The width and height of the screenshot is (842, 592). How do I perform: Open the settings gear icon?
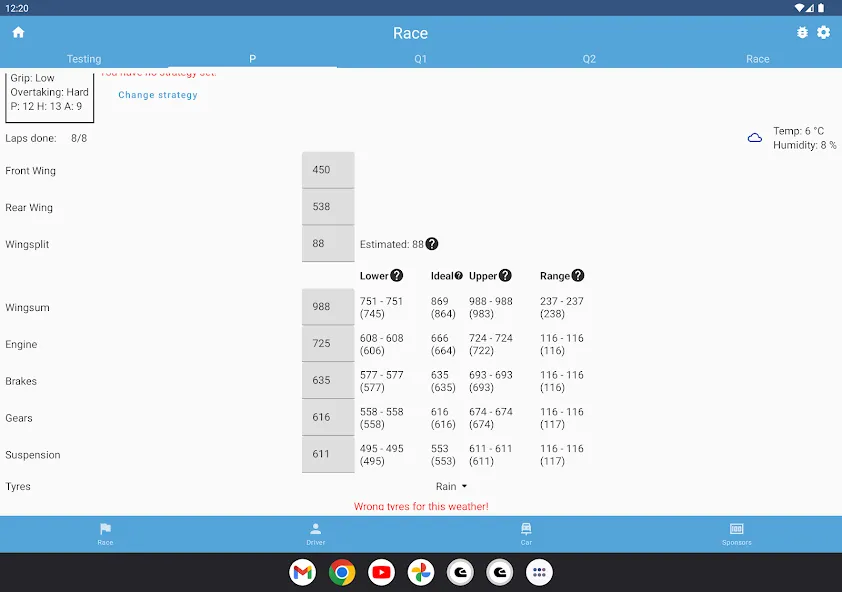tap(824, 32)
